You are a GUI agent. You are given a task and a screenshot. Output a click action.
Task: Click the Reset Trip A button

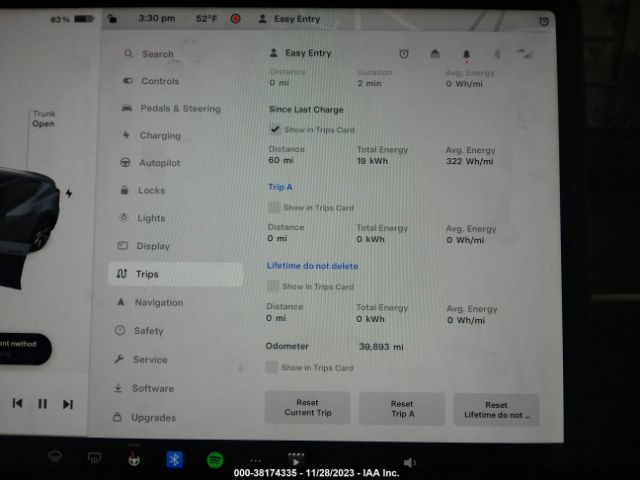(x=402, y=409)
